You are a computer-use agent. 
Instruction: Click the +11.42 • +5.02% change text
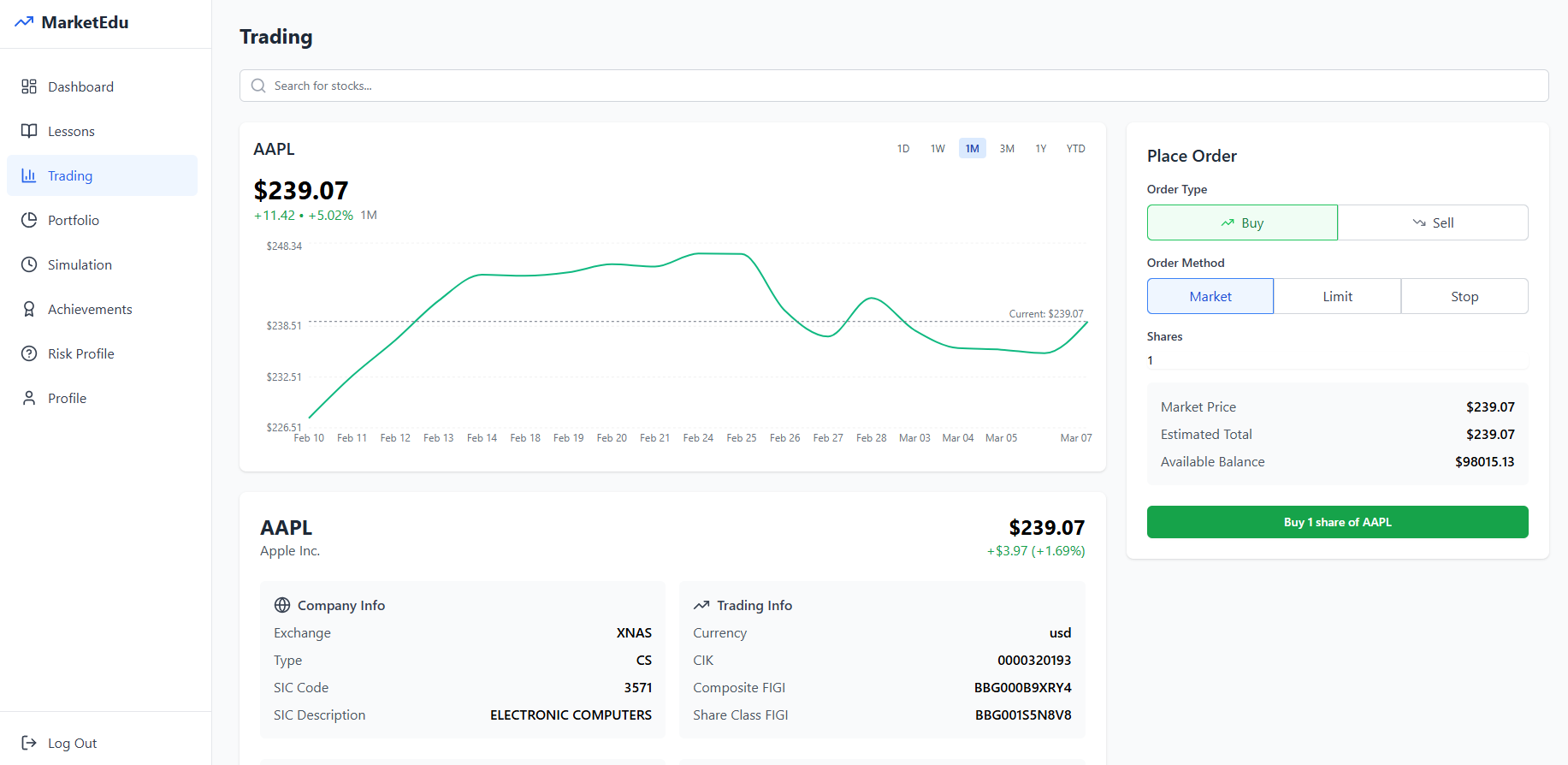[304, 216]
